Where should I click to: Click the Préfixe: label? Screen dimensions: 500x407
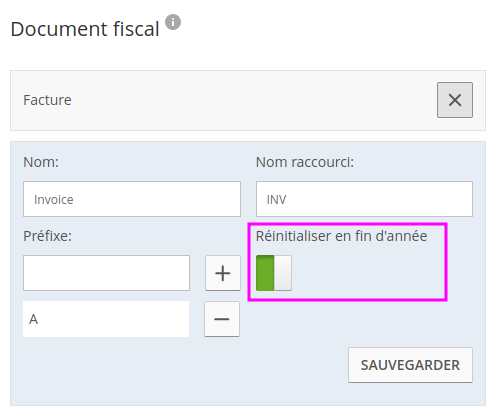[x=48, y=236]
